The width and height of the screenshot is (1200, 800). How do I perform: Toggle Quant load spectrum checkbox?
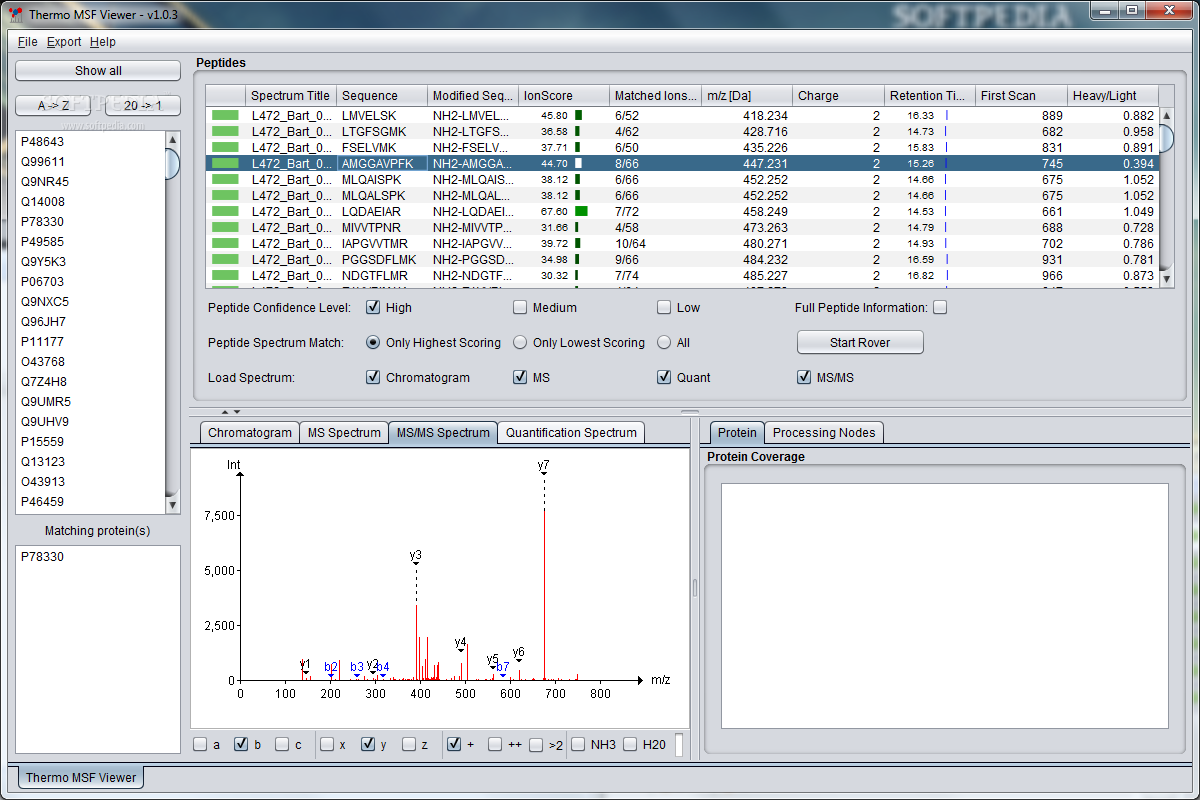point(664,377)
